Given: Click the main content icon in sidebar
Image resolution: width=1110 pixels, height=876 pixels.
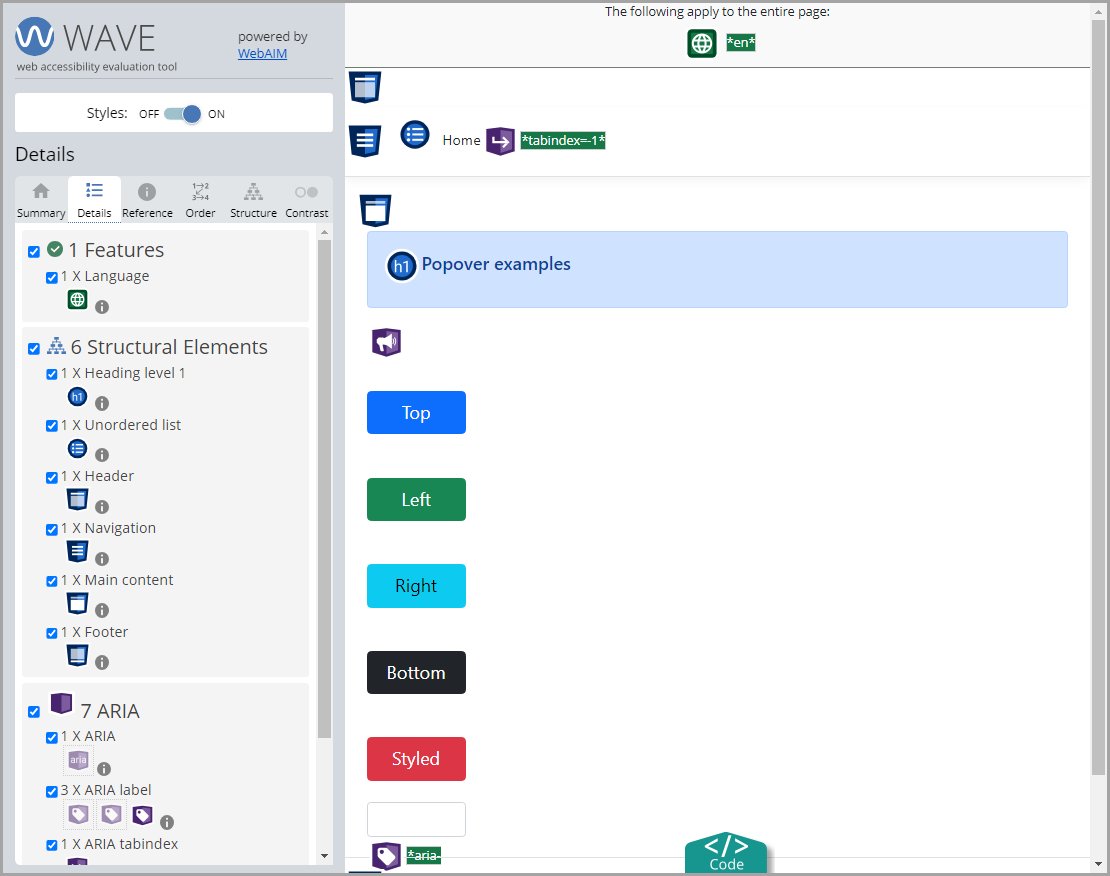Looking at the screenshot, I should (78, 603).
